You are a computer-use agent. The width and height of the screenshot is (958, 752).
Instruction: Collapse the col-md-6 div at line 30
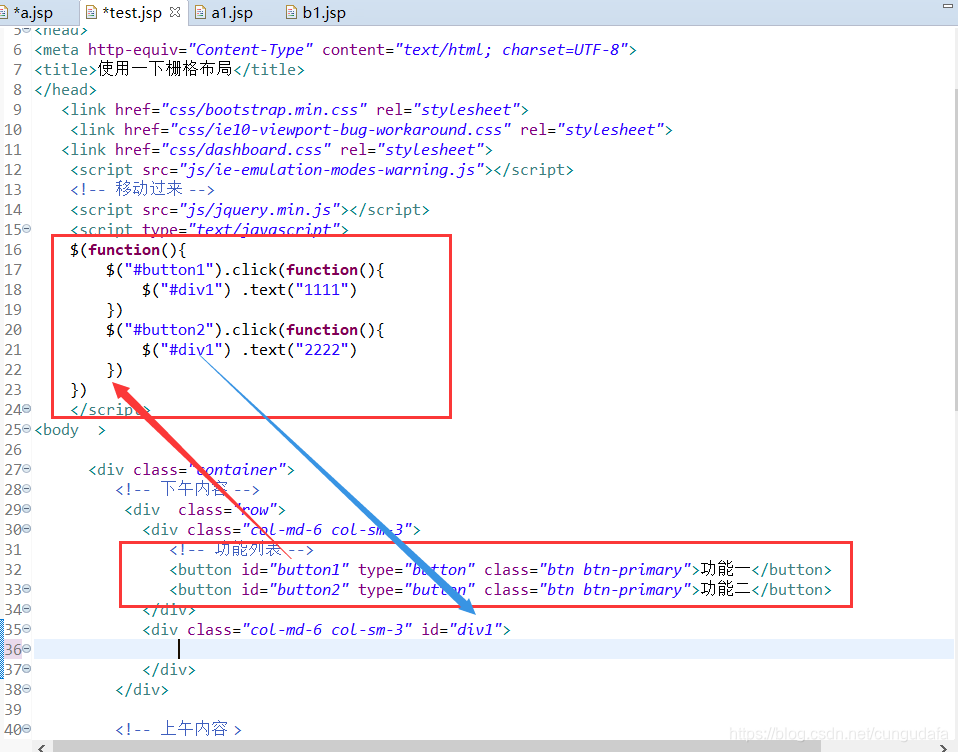26,528
